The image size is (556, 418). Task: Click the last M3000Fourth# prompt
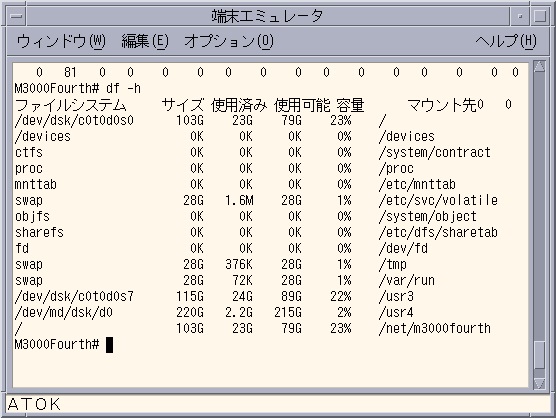(x=57, y=344)
